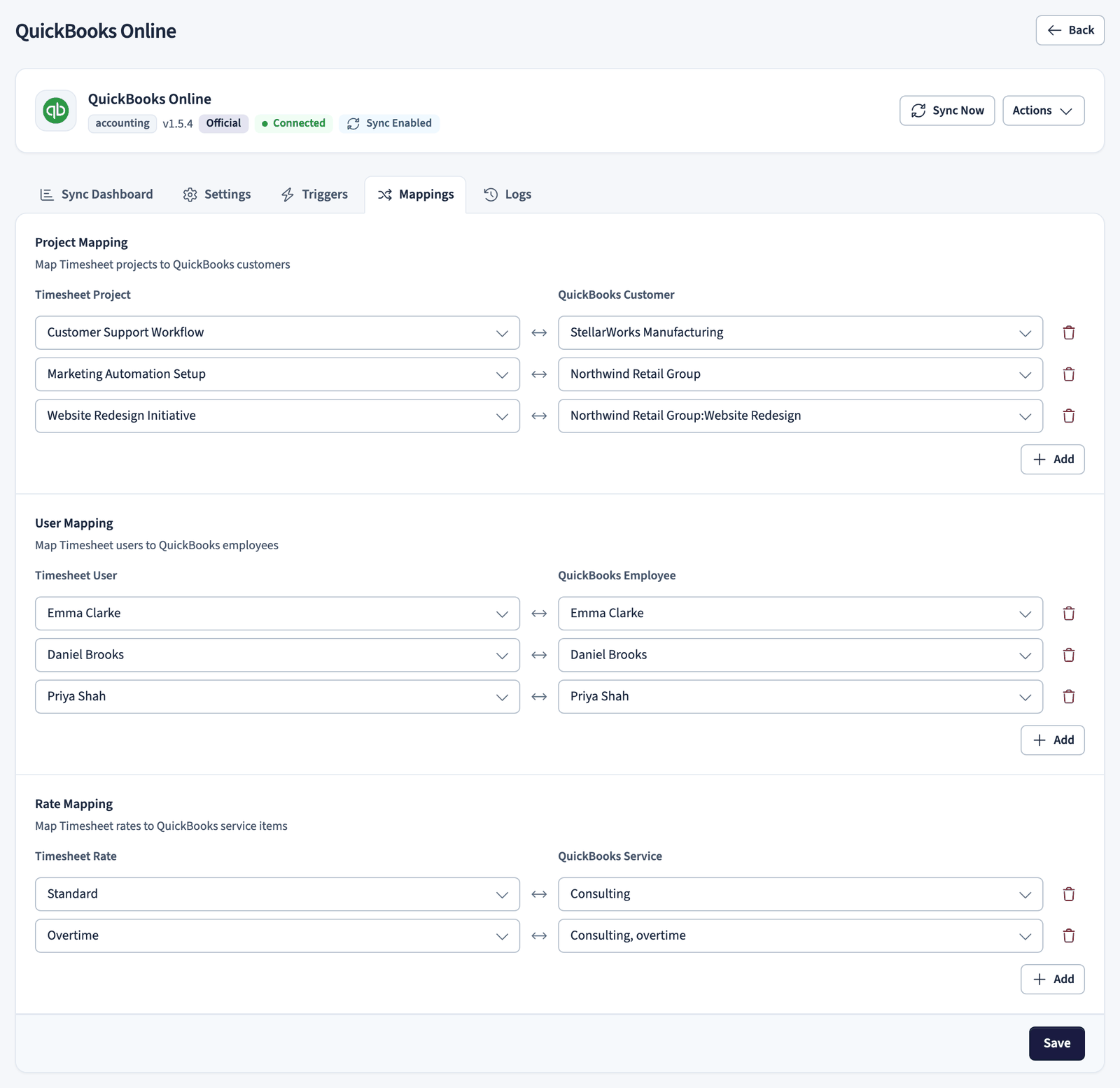Add a new Project Mapping row
This screenshot has height=1088, width=1120.
tap(1052, 460)
